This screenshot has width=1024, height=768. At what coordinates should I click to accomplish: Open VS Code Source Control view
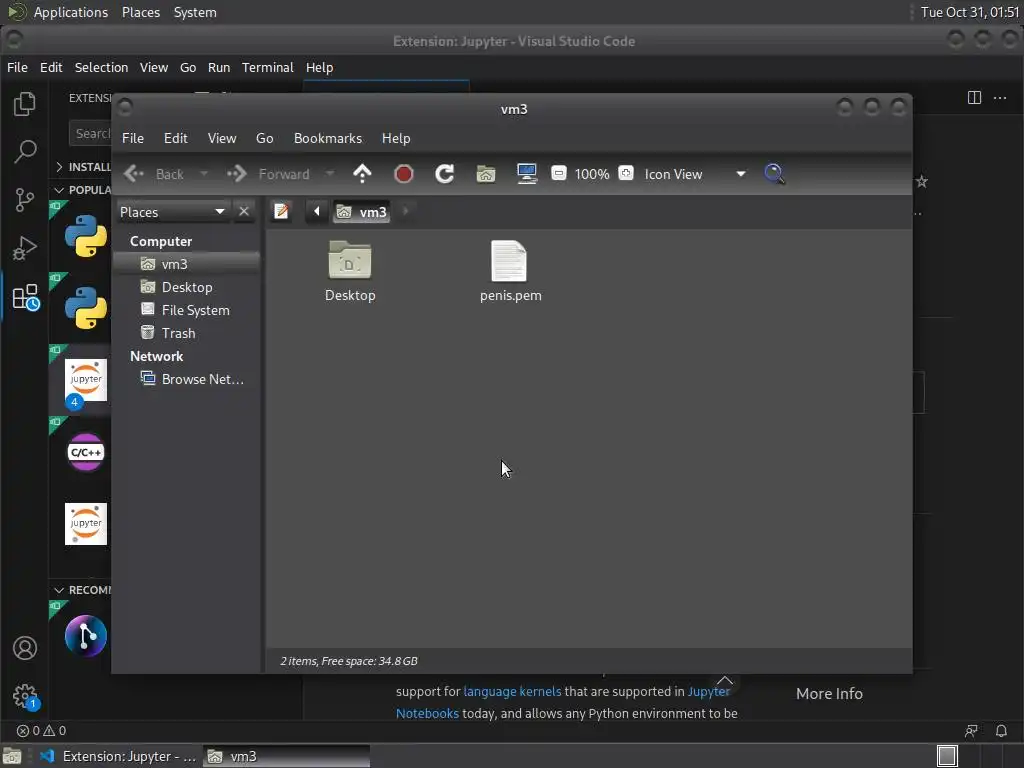(25, 200)
